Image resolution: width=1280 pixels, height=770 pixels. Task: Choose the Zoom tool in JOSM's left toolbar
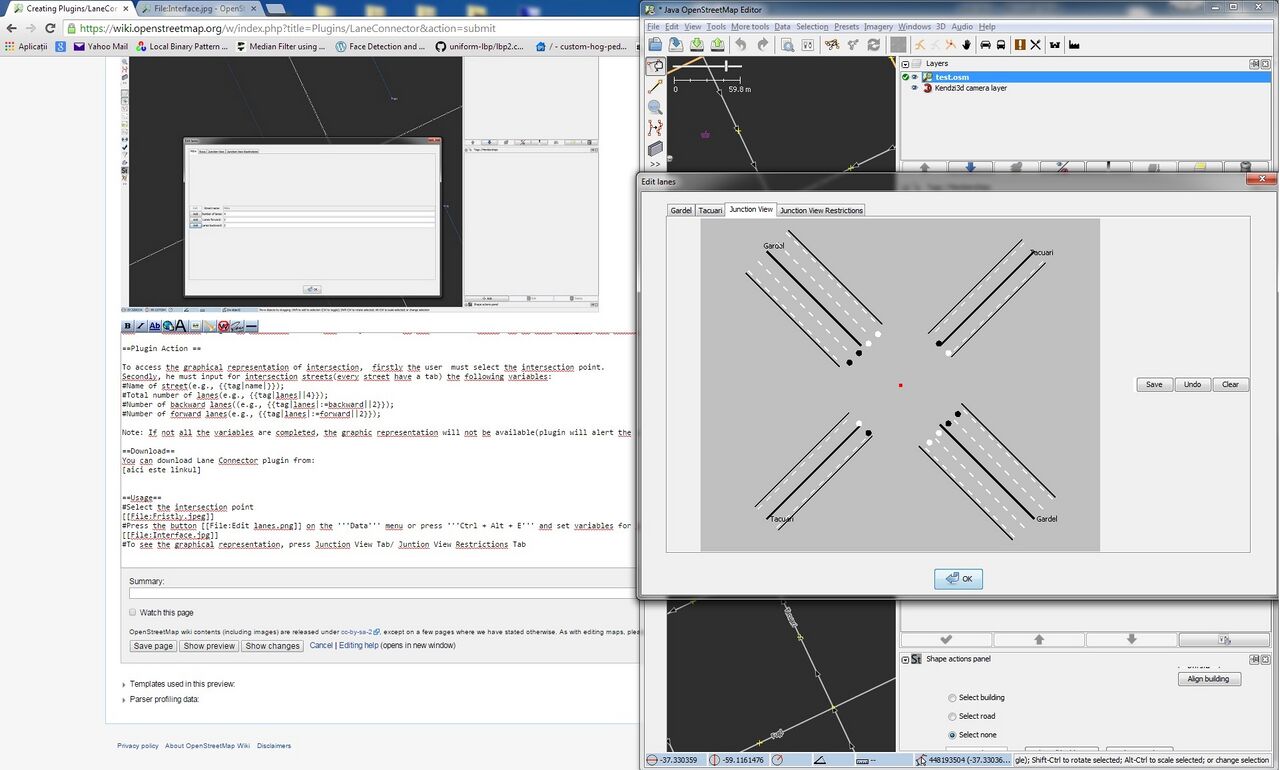[x=655, y=107]
